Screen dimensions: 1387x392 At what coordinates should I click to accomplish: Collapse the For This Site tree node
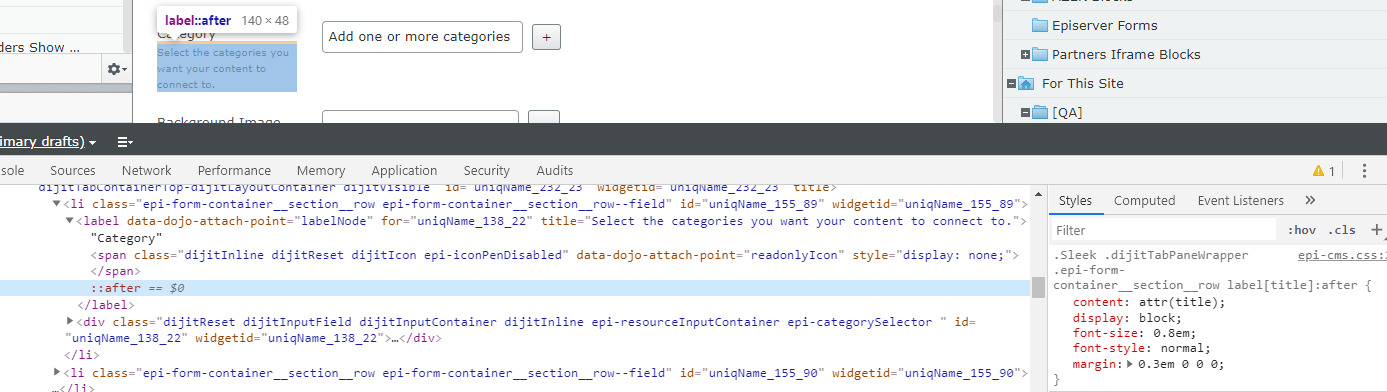[1011, 83]
